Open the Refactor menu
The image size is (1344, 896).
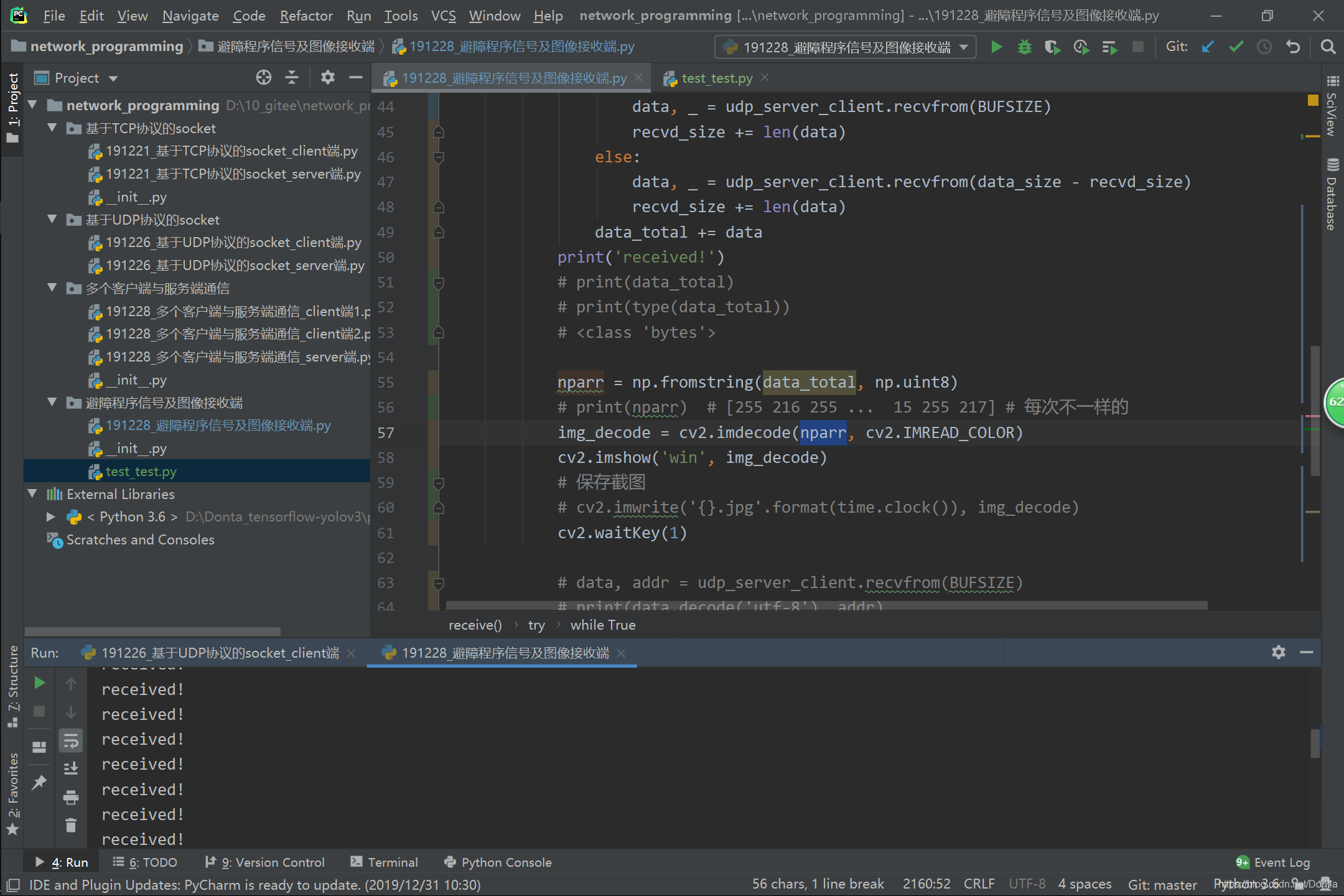[306, 16]
